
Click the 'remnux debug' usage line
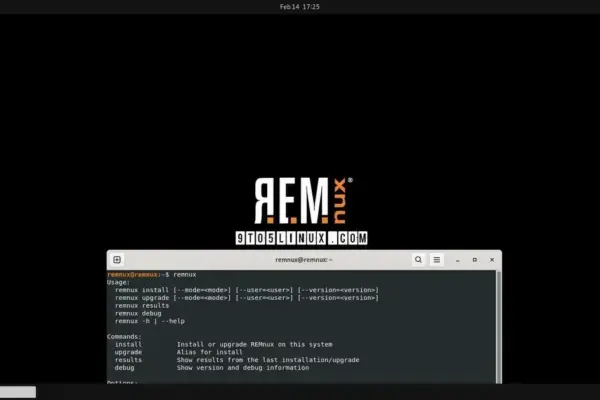coord(138,313)
